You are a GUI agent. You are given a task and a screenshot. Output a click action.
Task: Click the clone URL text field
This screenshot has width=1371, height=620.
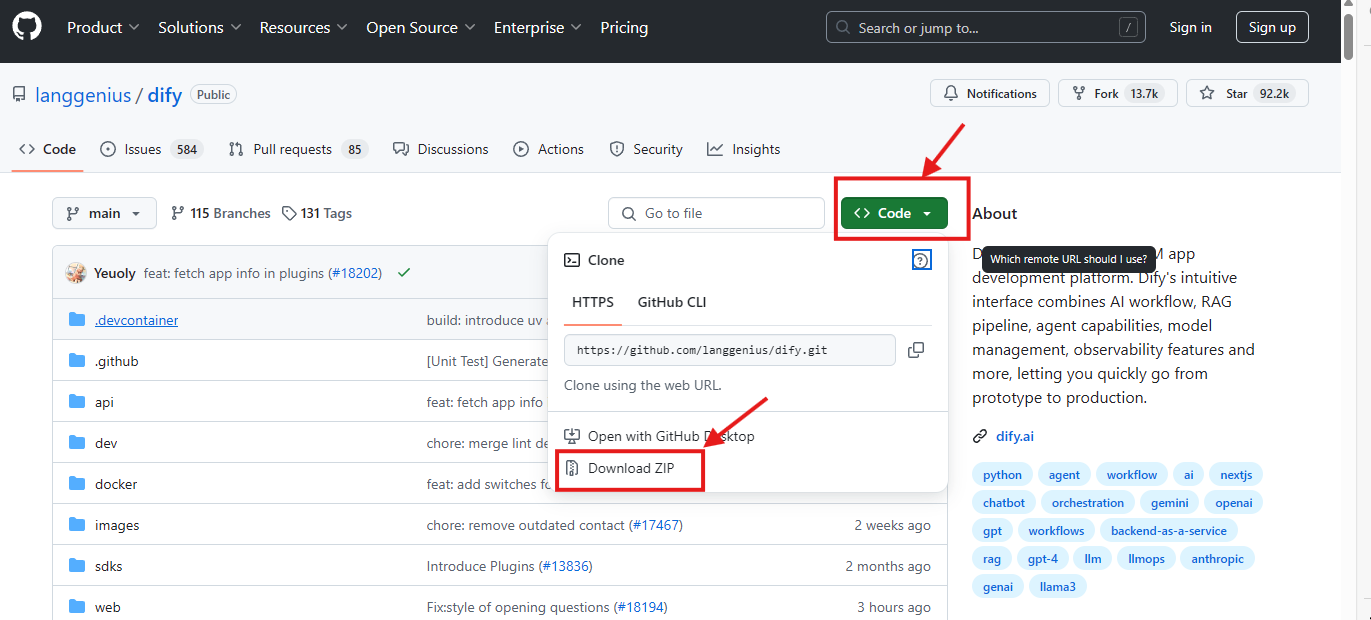tap(730, 350)
